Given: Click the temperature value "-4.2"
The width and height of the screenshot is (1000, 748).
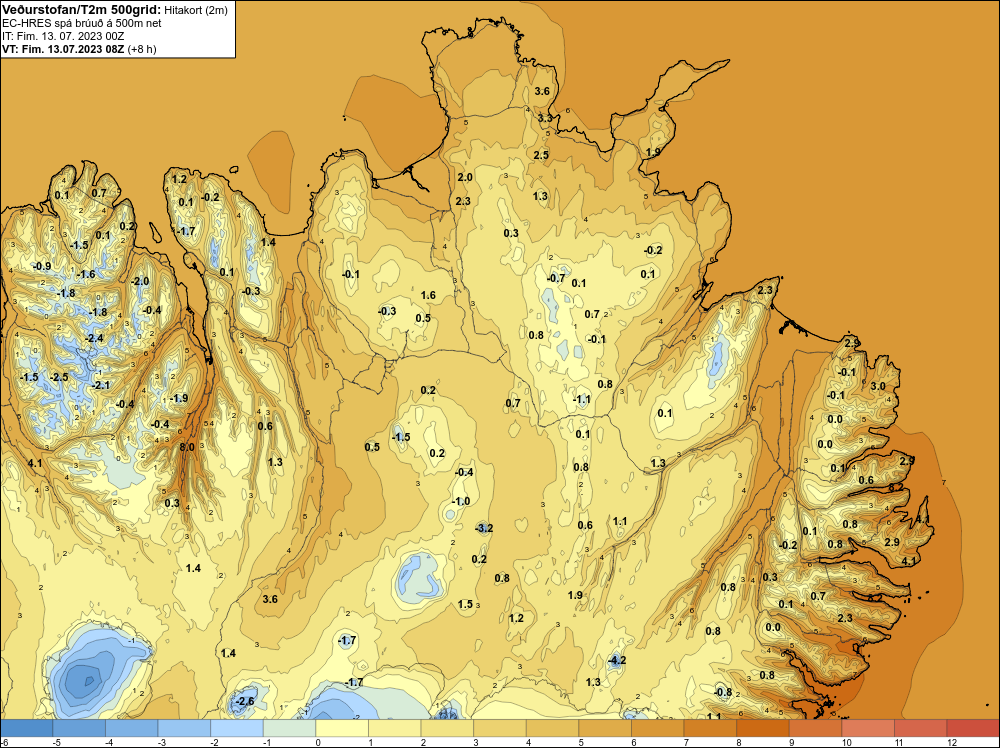Looking at the screenshot, I should tap(616, 660).
